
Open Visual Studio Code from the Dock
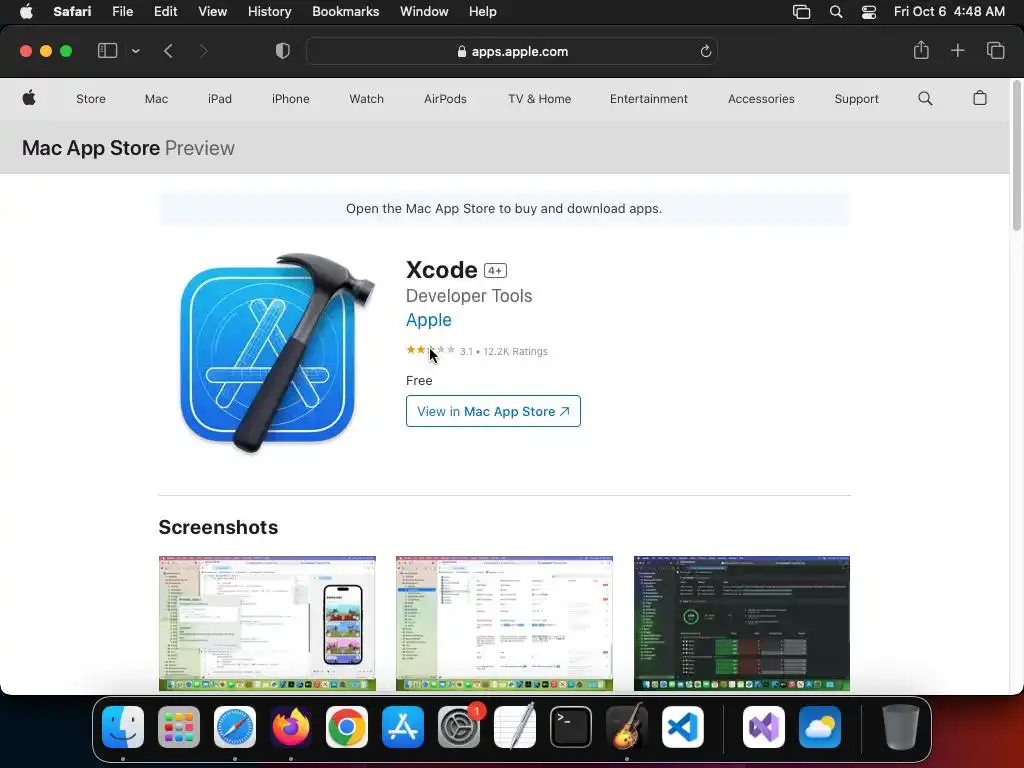point(682,727)
